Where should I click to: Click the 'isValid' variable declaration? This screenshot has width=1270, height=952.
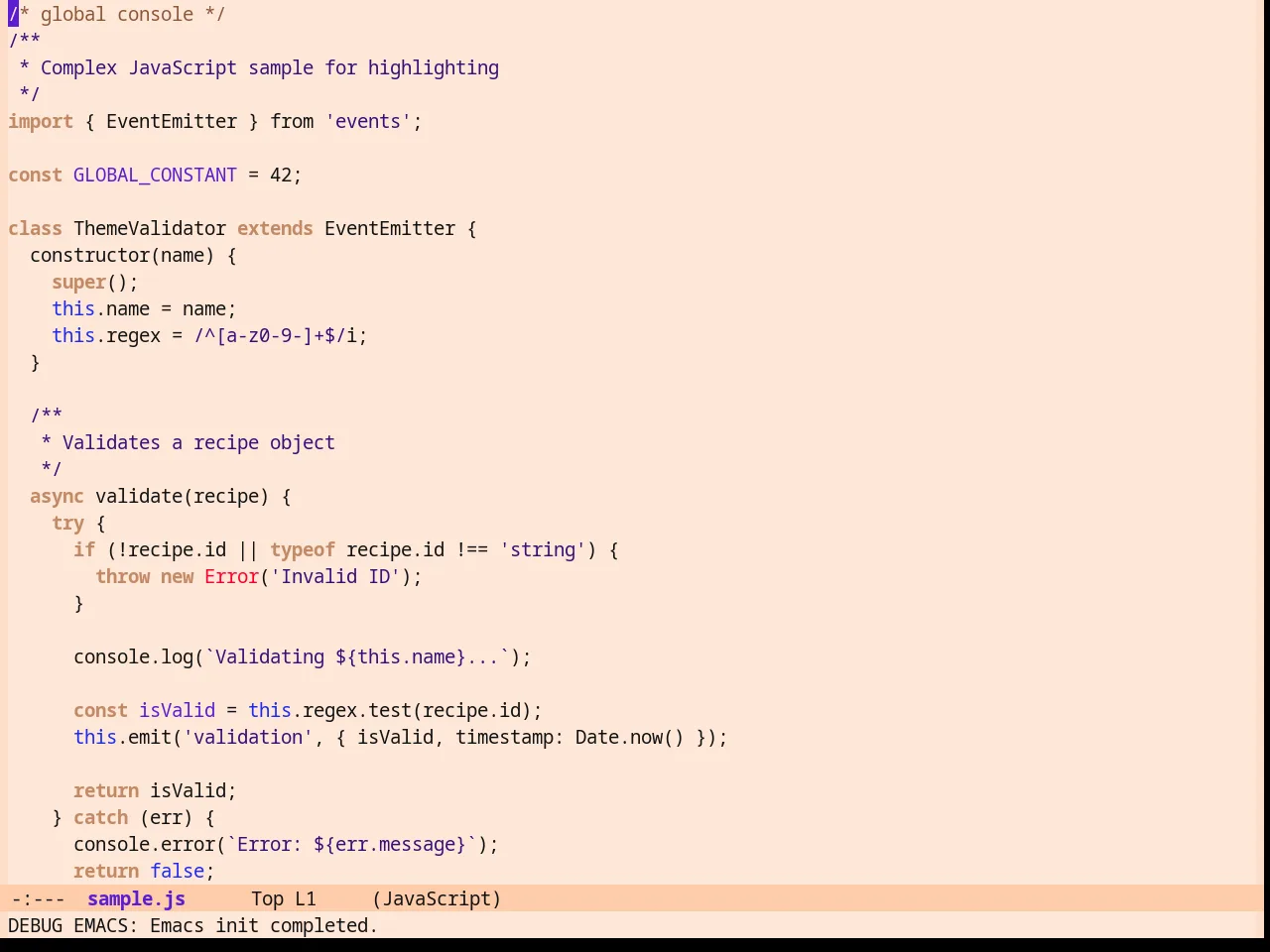(177, 710)
